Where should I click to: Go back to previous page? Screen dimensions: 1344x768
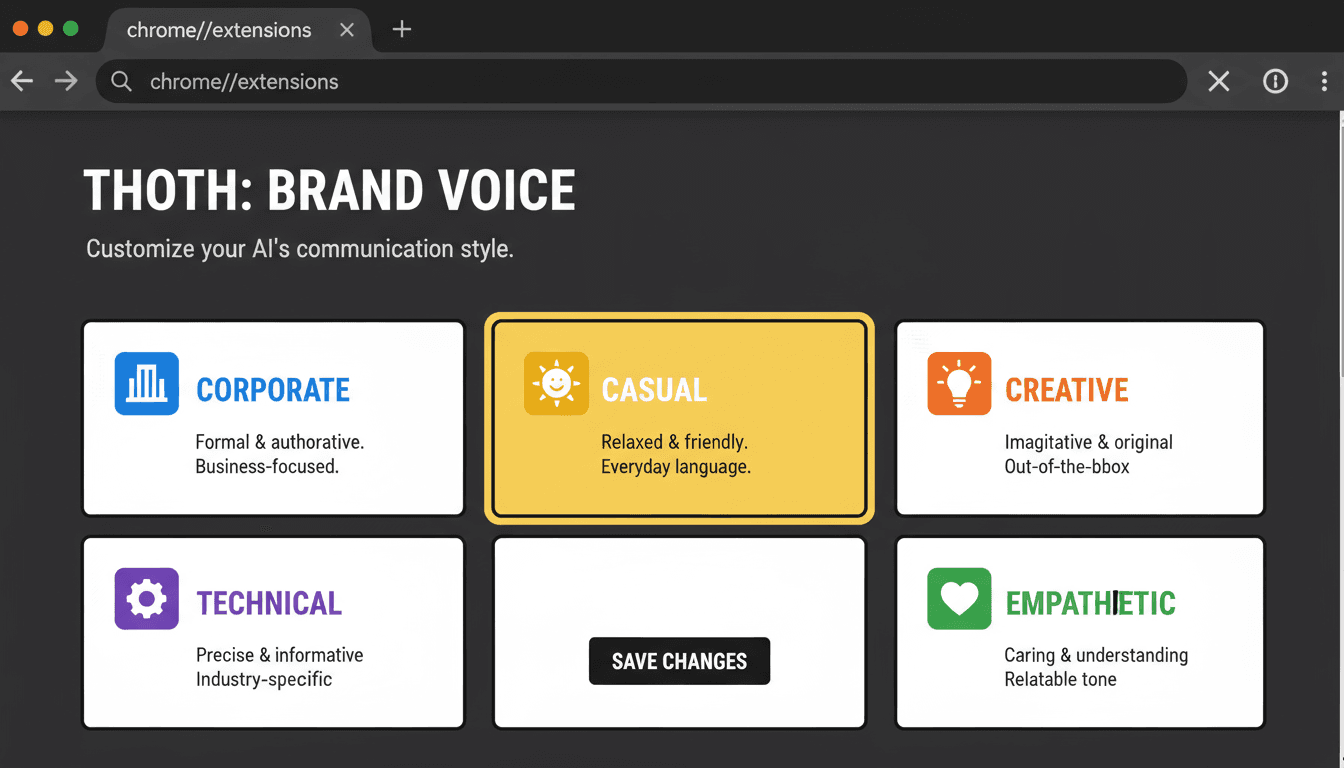[22, 82]
